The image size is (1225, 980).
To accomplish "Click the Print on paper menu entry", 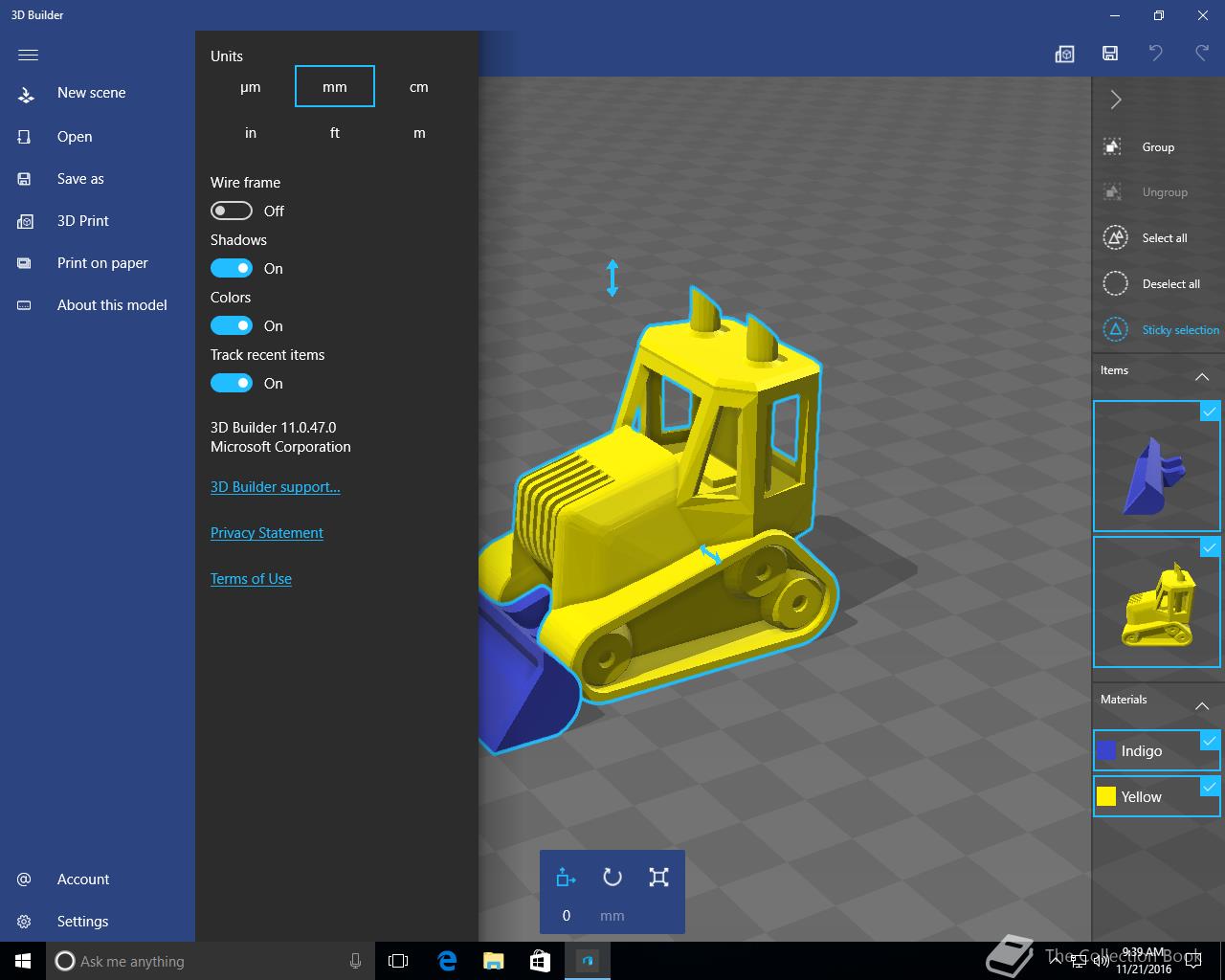I will (98, 263).
